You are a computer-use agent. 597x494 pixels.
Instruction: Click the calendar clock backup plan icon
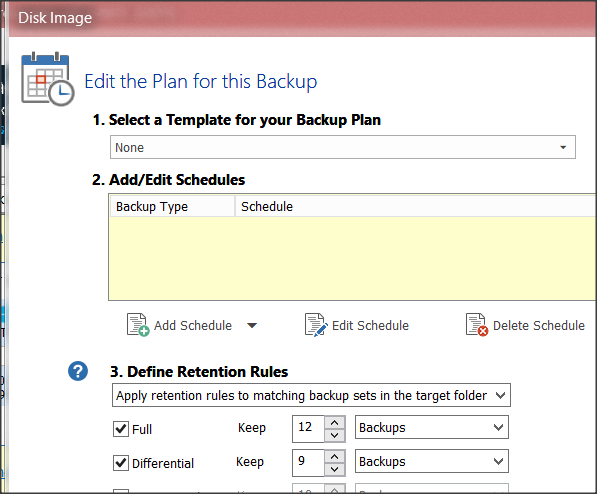48,79
